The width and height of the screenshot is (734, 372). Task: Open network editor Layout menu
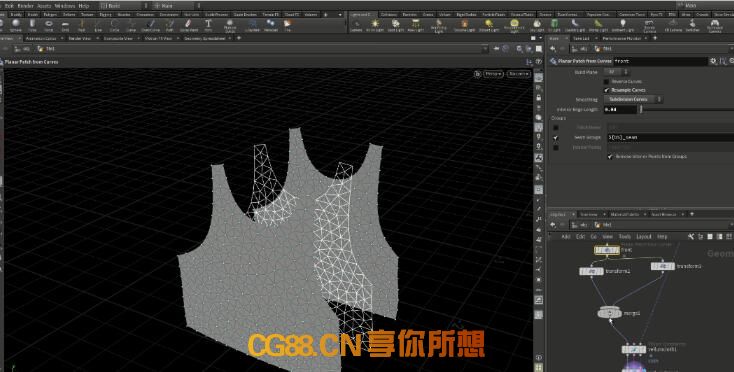click(644, 237)
